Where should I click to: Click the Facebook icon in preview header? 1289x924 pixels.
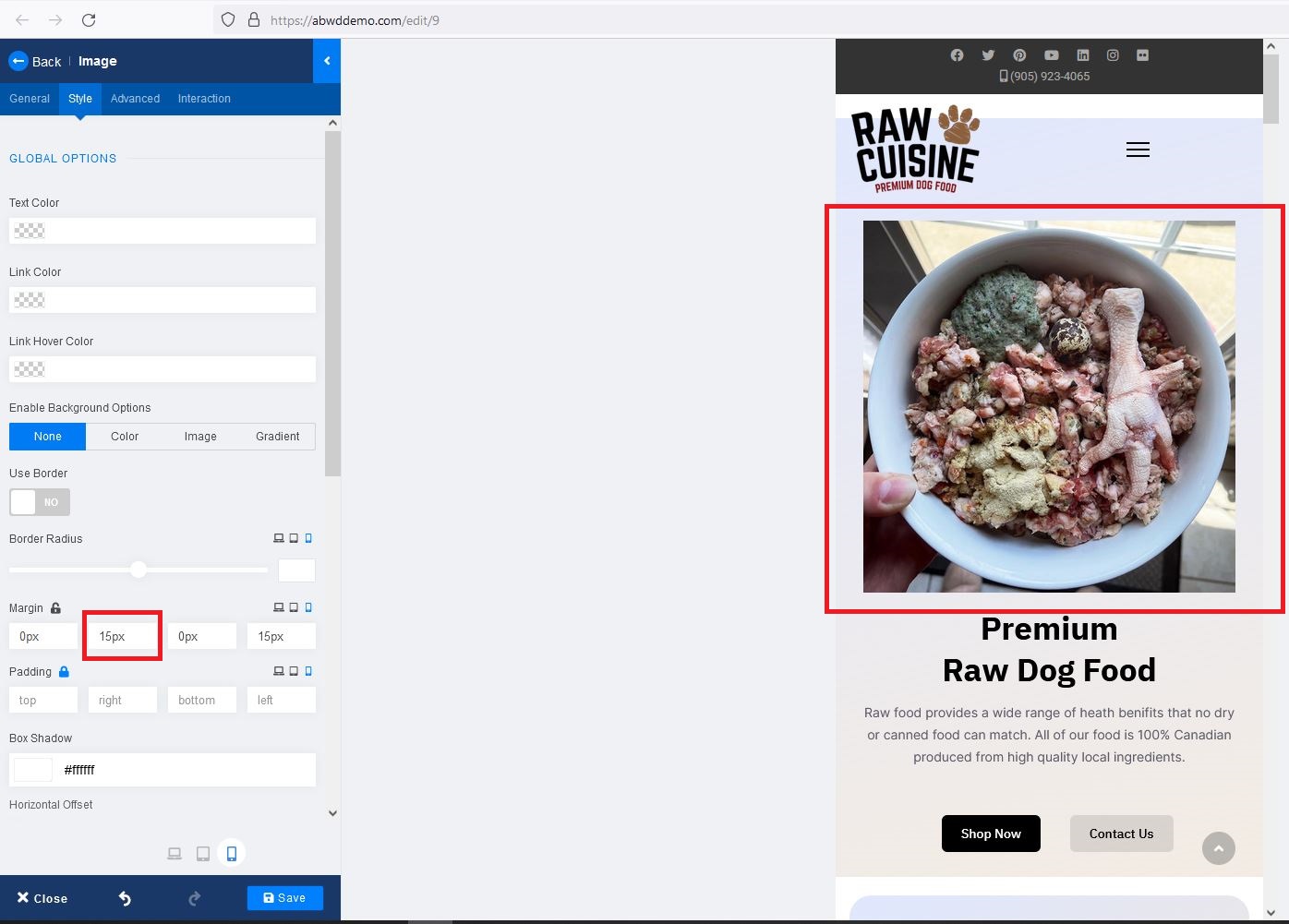[x=957, y=54]
